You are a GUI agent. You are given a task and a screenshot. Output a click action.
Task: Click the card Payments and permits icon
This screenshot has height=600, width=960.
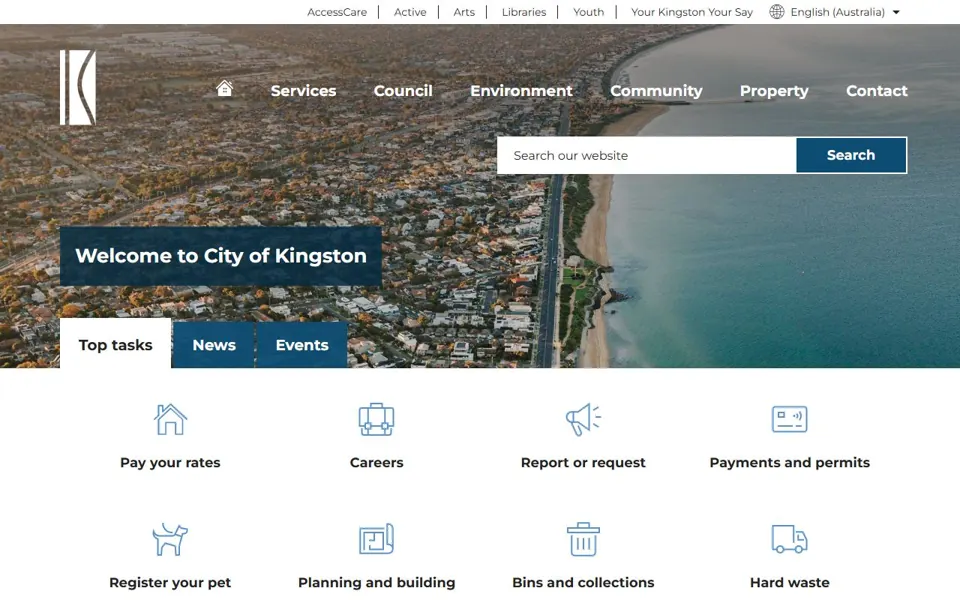(789, 419)
